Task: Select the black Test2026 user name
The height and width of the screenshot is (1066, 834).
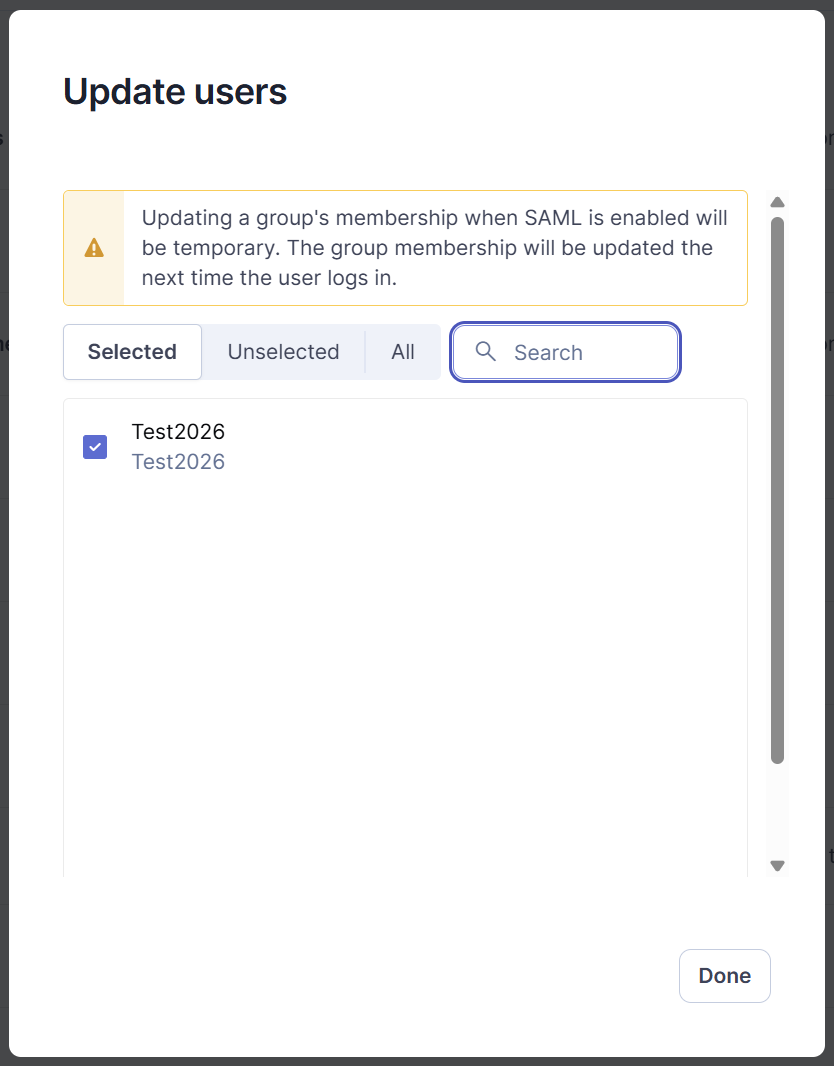Action: point(178,431)
